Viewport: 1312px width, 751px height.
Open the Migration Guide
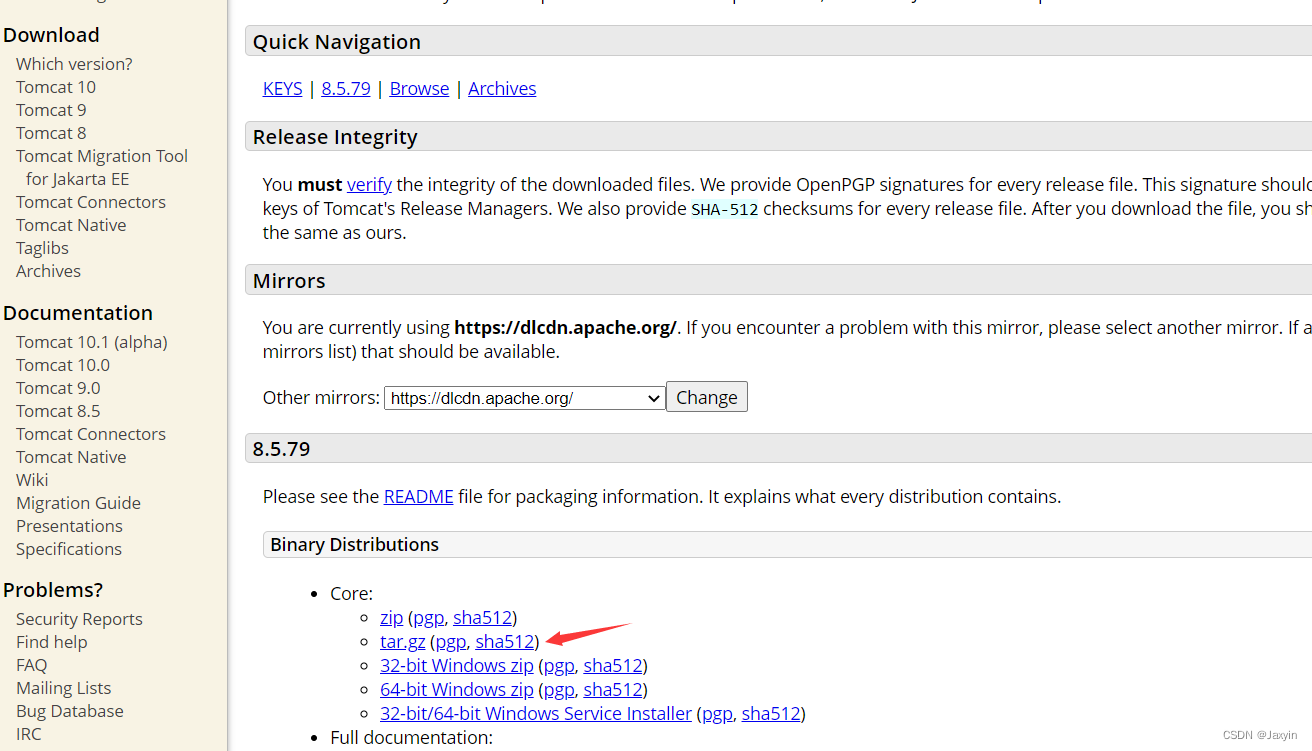pyautogui.click(x=78, y=503)
